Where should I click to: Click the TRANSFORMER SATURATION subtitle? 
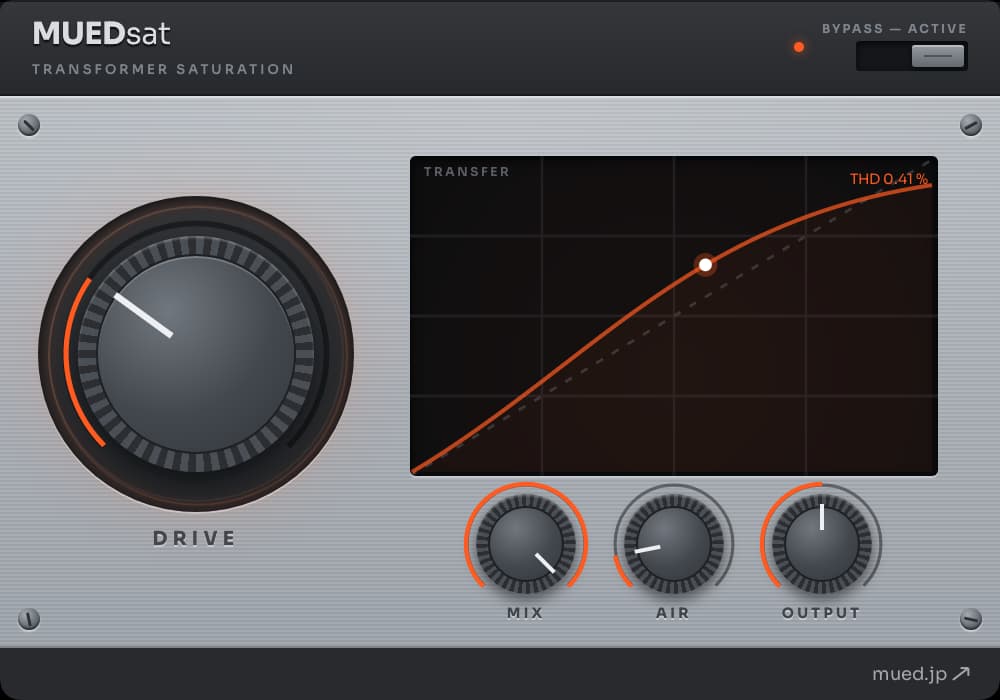pyautogui.click(x=163, y=69)
